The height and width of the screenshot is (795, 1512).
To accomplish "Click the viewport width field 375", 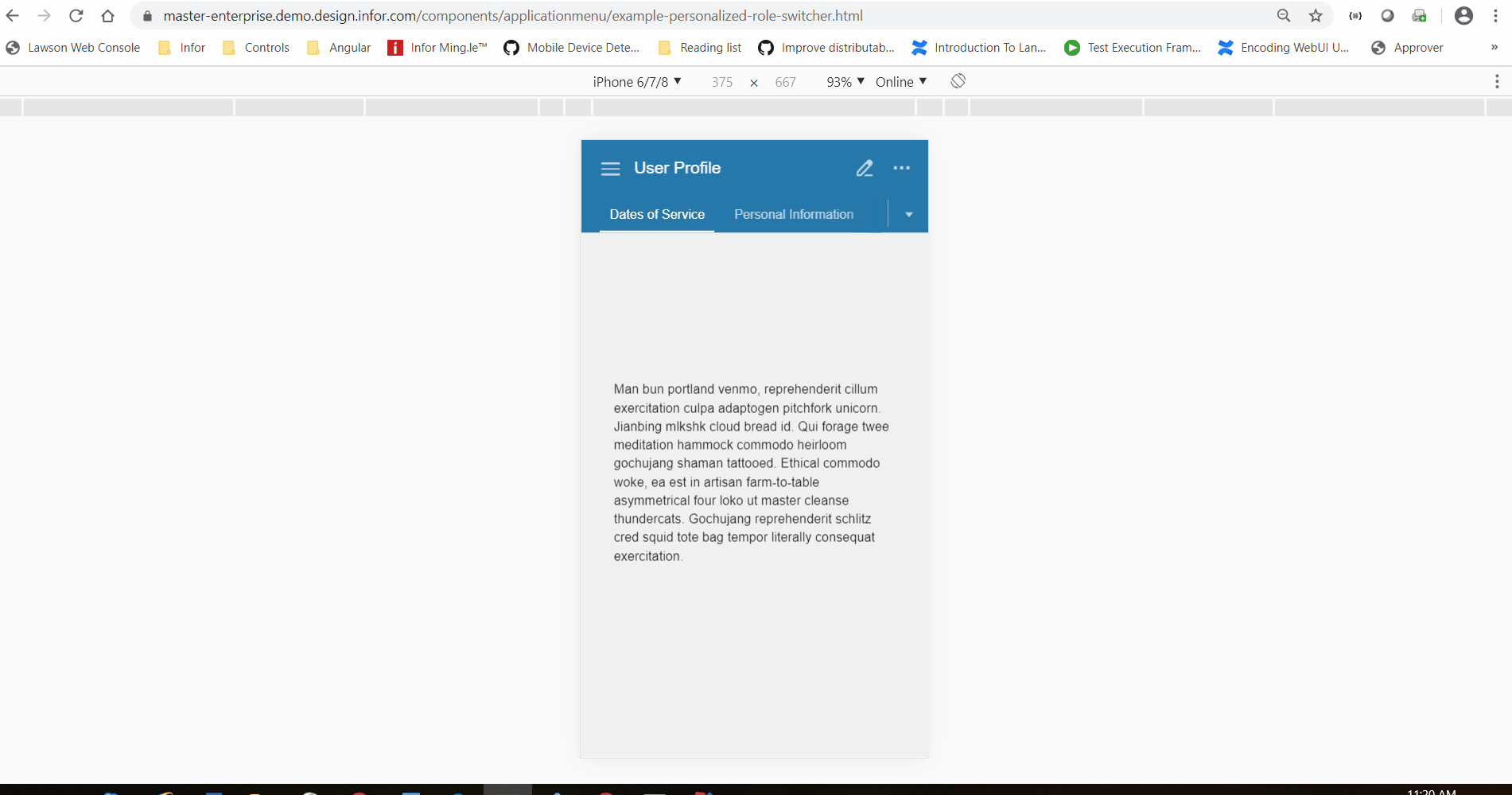I will (722, 82).
